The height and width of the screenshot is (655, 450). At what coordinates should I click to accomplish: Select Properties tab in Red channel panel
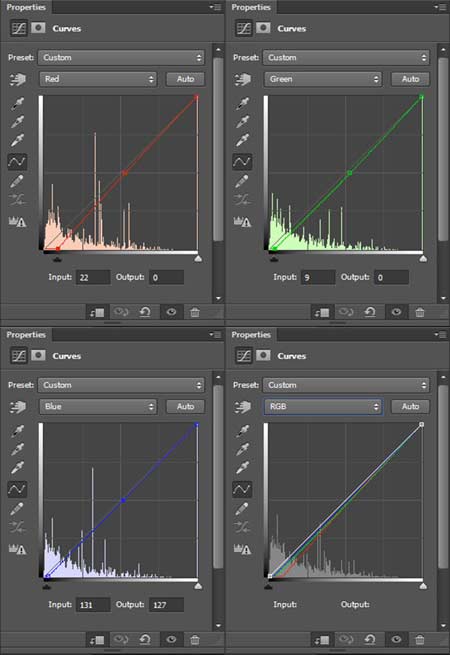pyautogui.click(x=26, y=7)
